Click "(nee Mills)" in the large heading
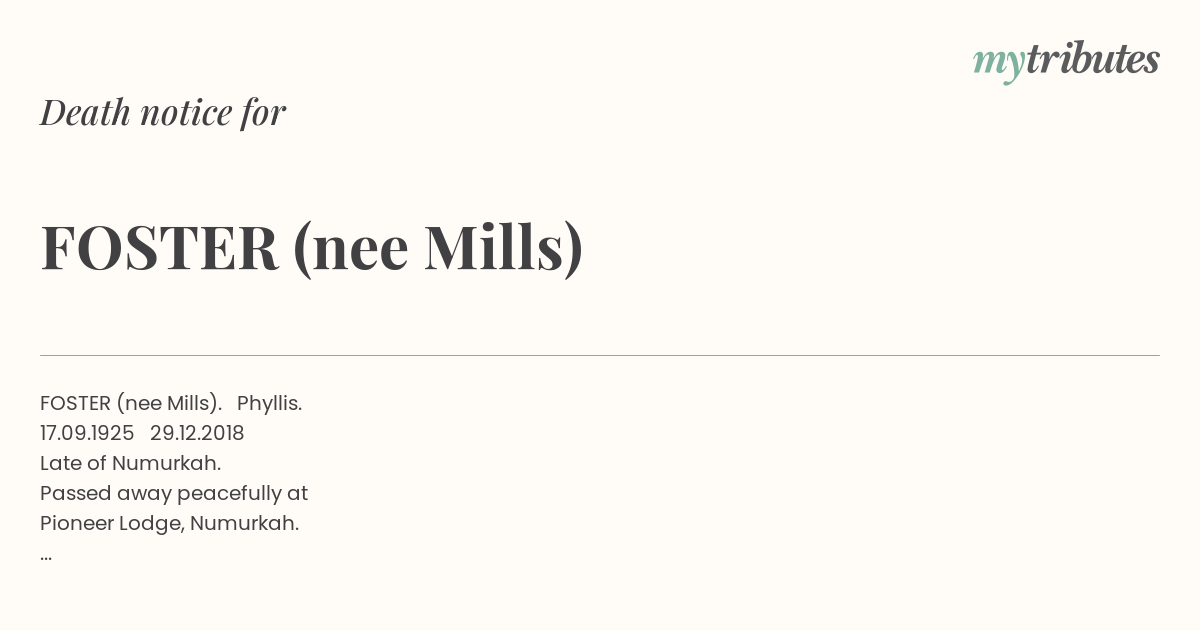Image resolution: width=1200 pixels, height=630 pixels. 438,247
